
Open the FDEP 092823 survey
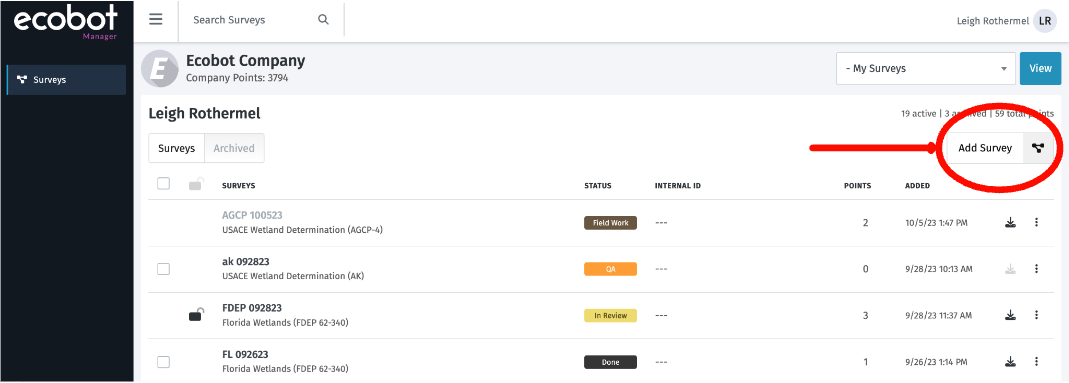pos(252,307)
